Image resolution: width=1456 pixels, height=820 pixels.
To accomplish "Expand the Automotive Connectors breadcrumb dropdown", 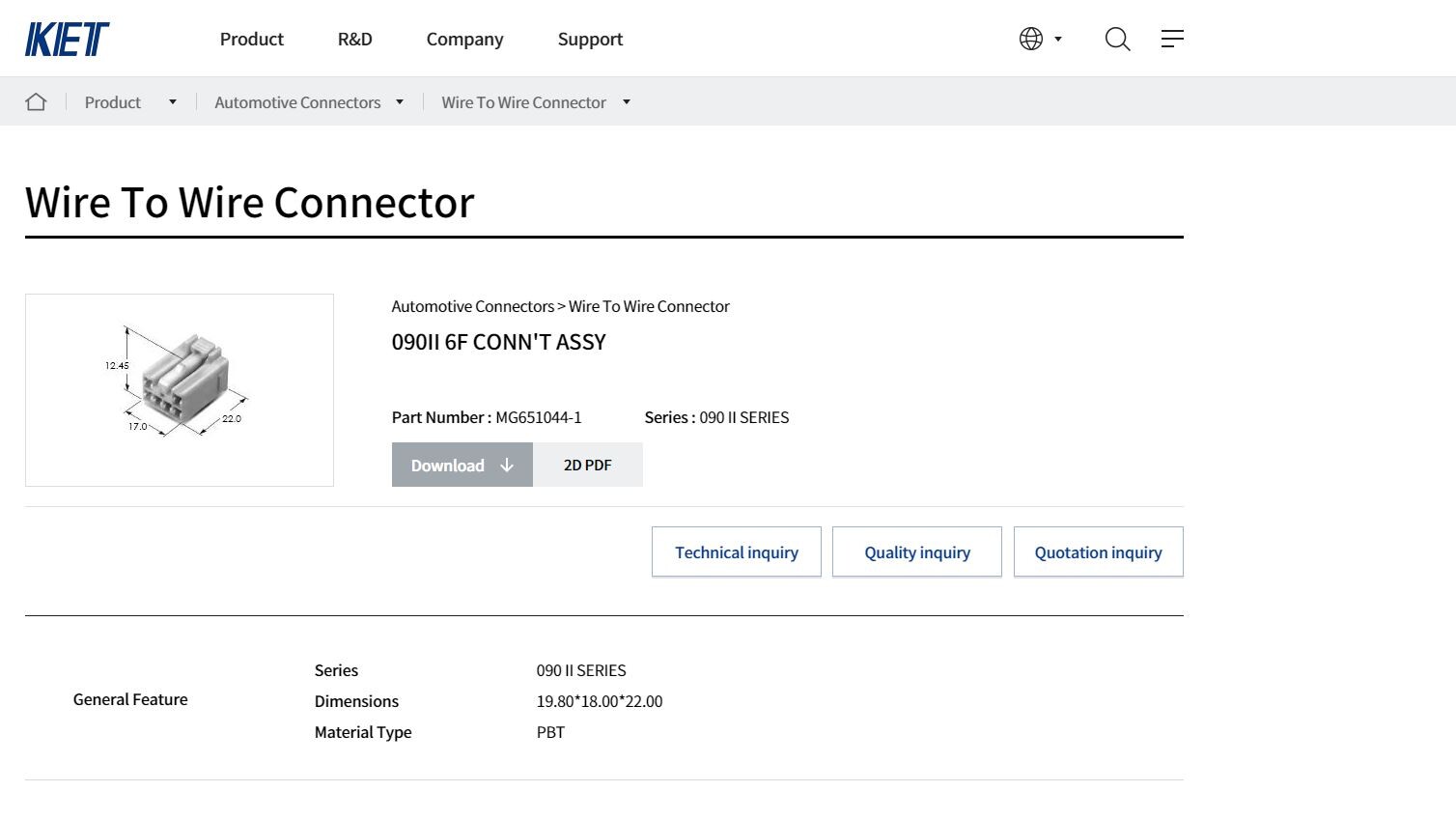I will click(x=400, y=101).
